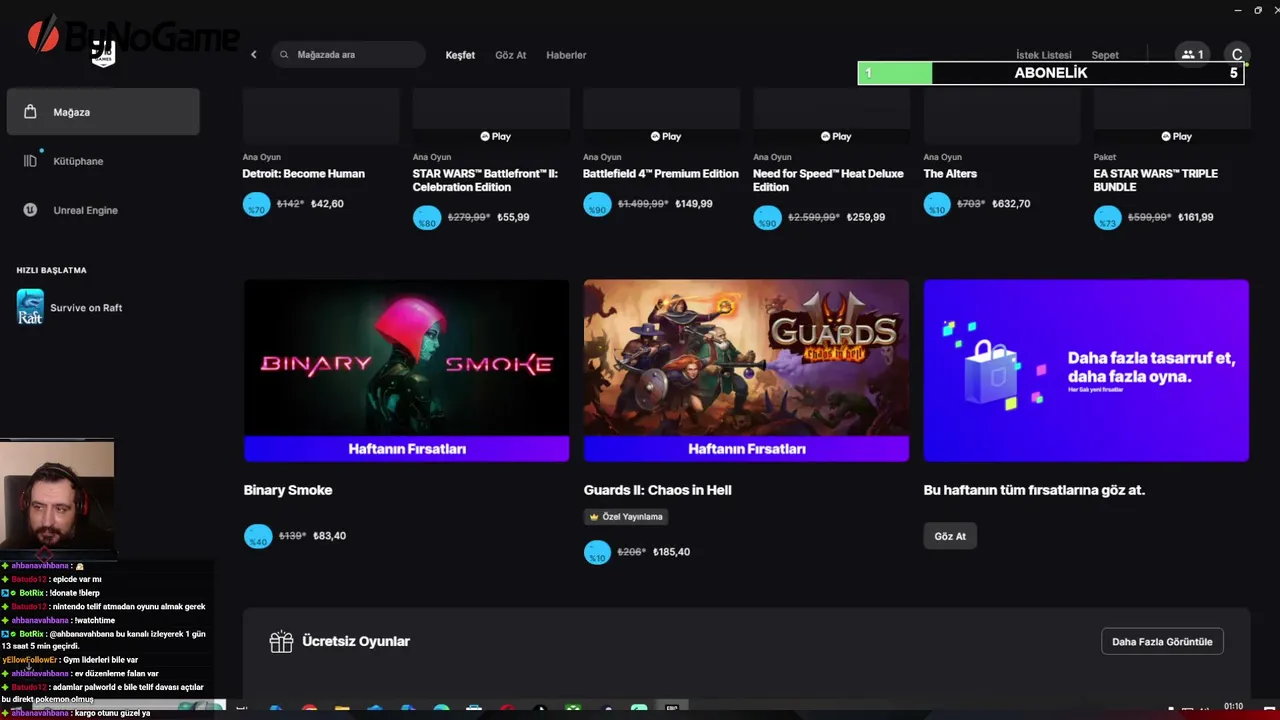The width and height of the screenshot is (1280, 720).
Task: Click the Unreal Engine logo icon
Action: click(30, 210)
